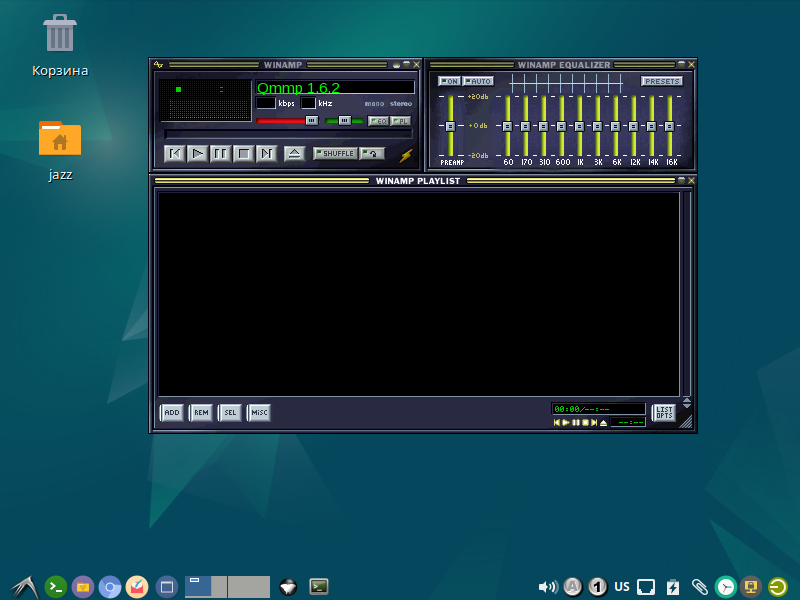Click the Qmmp 1.6.2 song title display
Image resolution: width=800 pixels, height=600 pixels.
(335, 88)
